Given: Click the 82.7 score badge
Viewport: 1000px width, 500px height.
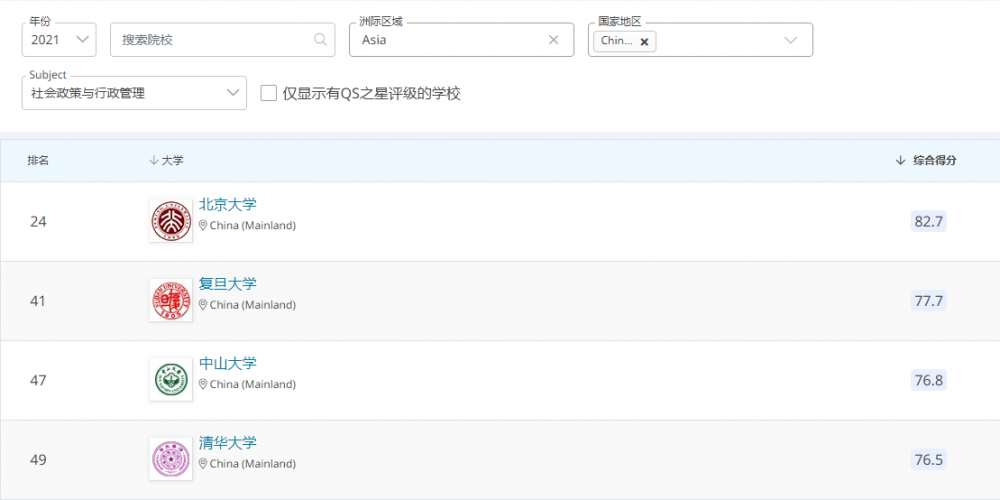Looking at the screenshot, I should (928, 221).
